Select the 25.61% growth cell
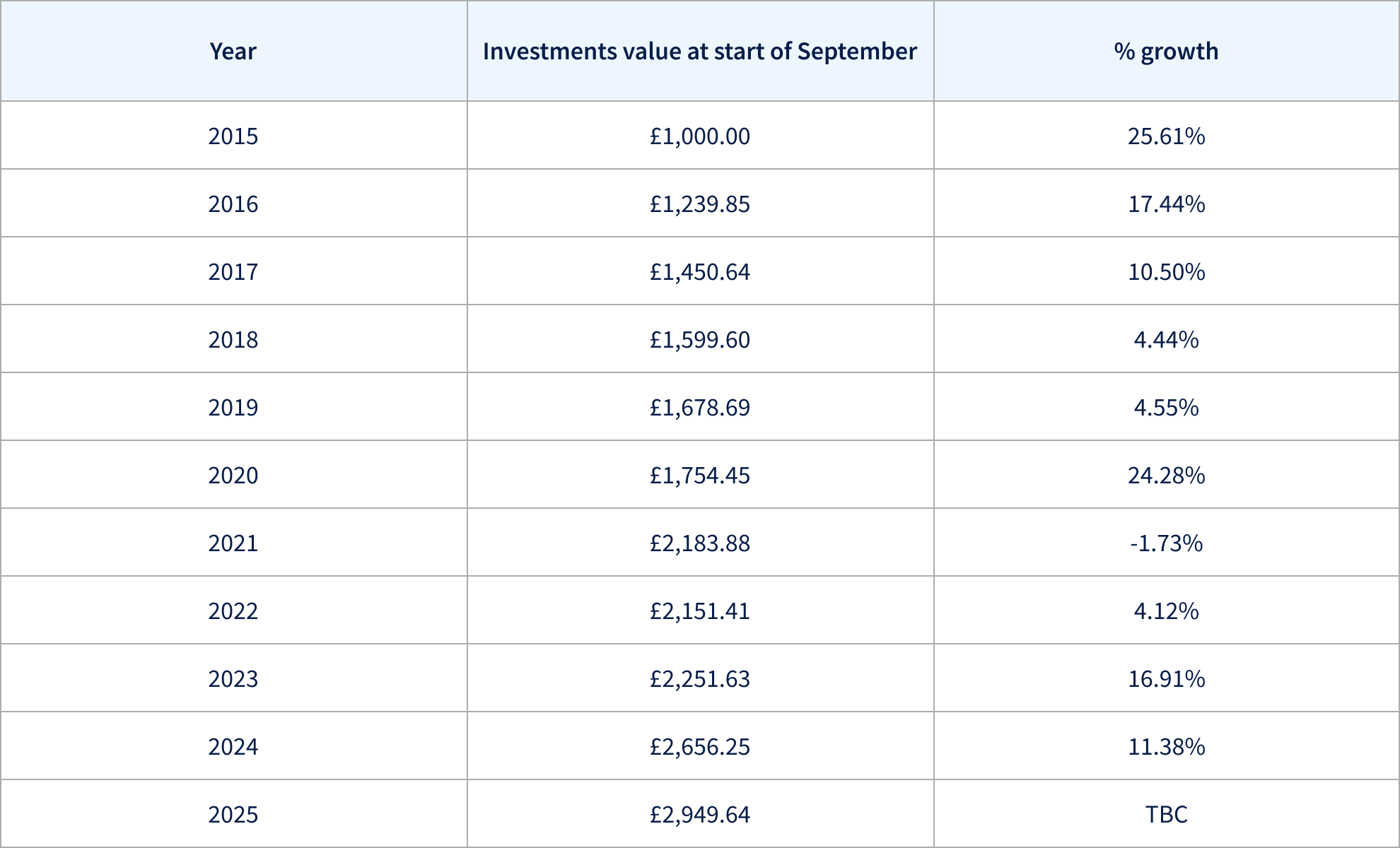 tap(1166, 136)
